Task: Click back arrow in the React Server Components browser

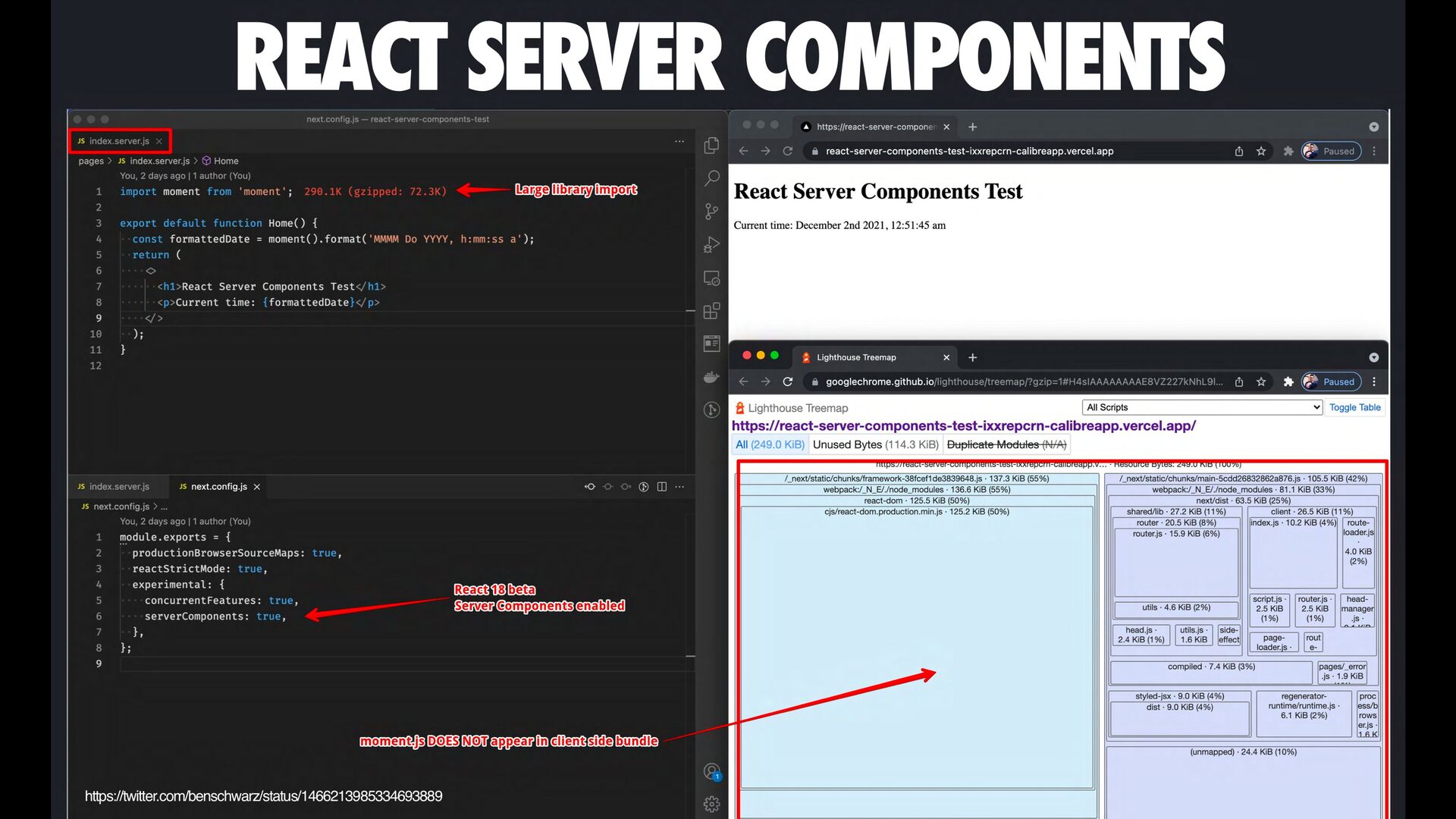Action: (x=743, y=151)
